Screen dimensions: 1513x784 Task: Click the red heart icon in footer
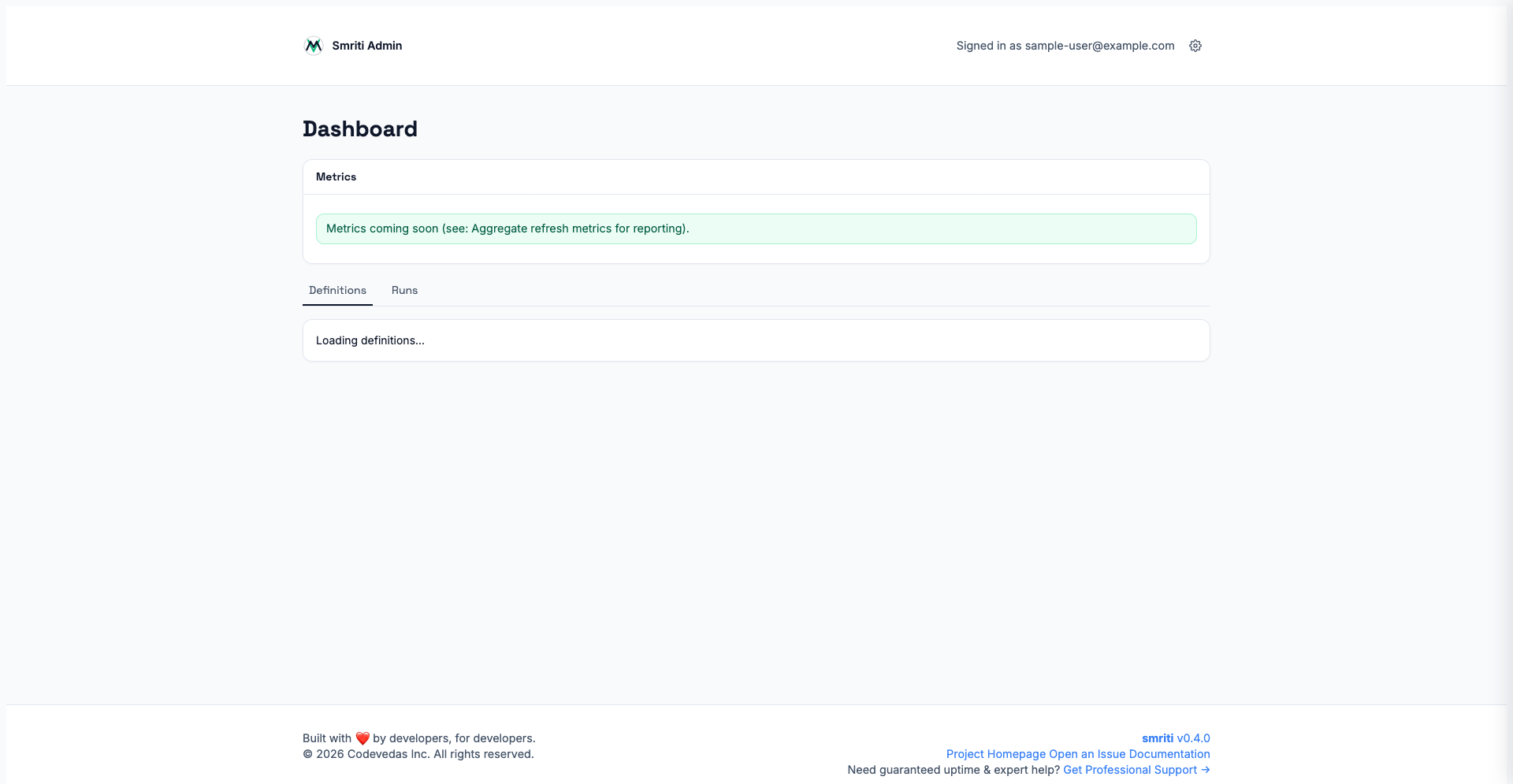362,738
